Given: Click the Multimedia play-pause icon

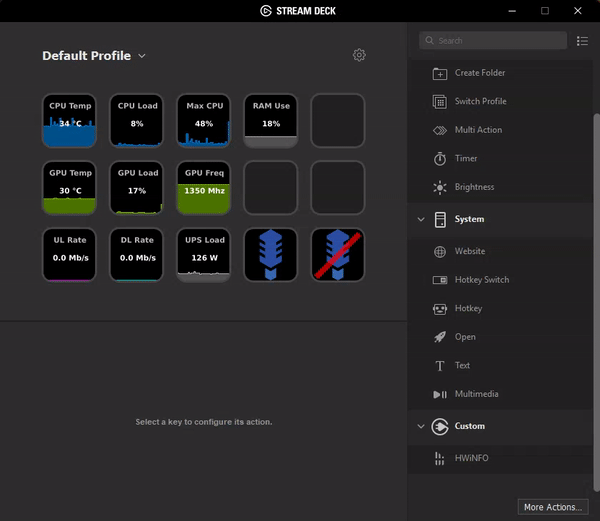Looking at the screenshot, I should coord(440,394).
